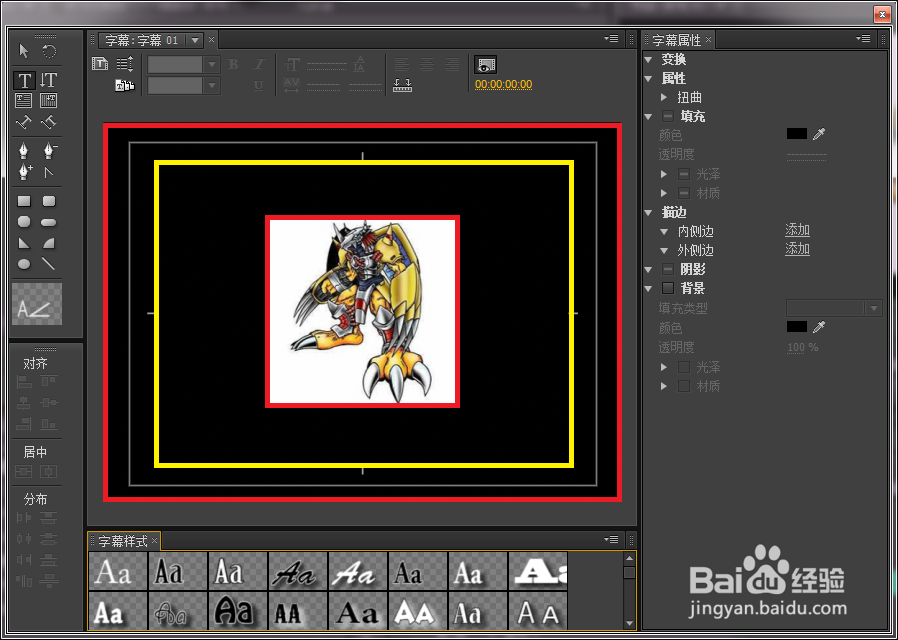
Task: Collapse the 内侧边 group
Action: point(664,232)
